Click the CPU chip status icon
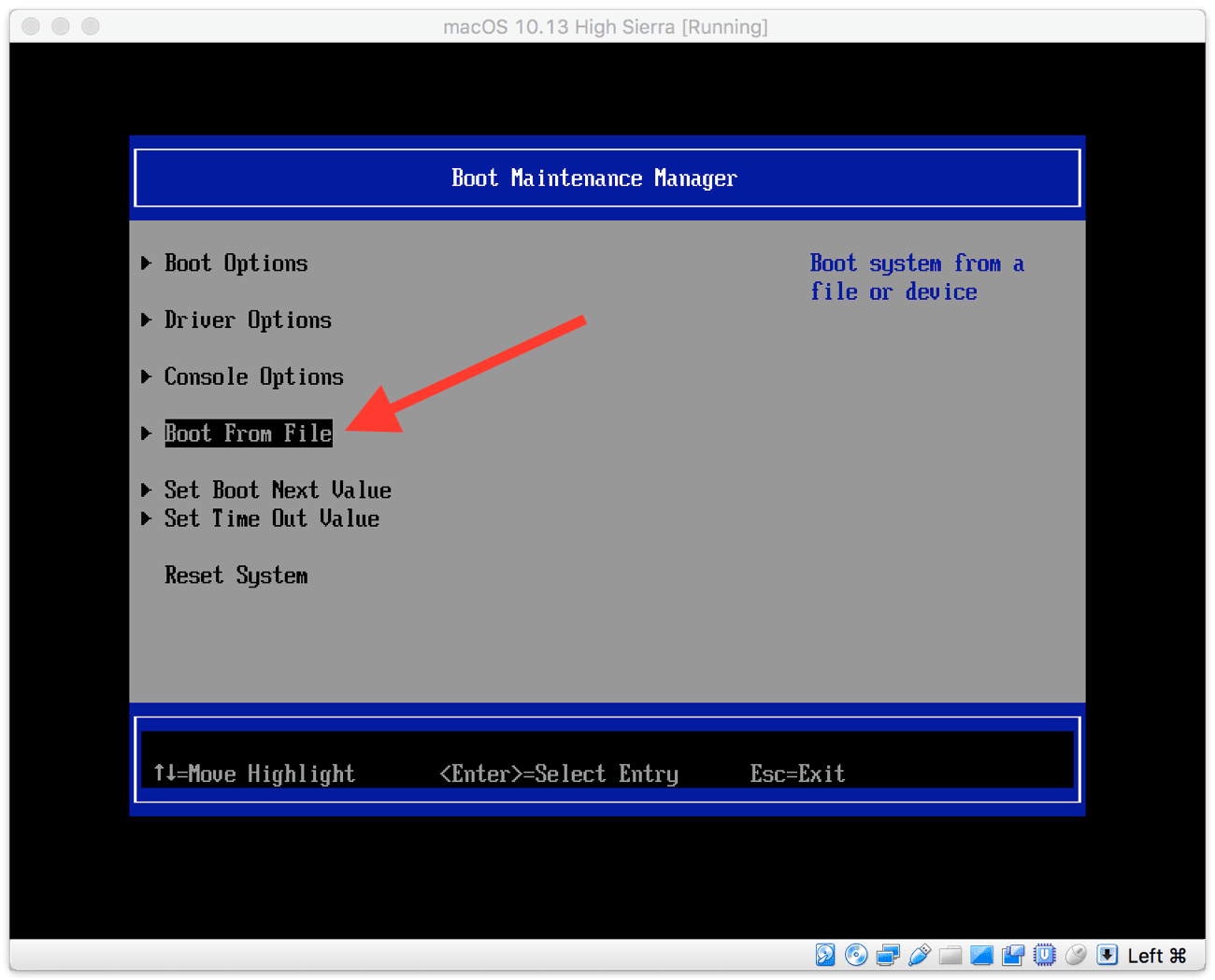This screenshot has height=980, width=1215. [1045, 955]
